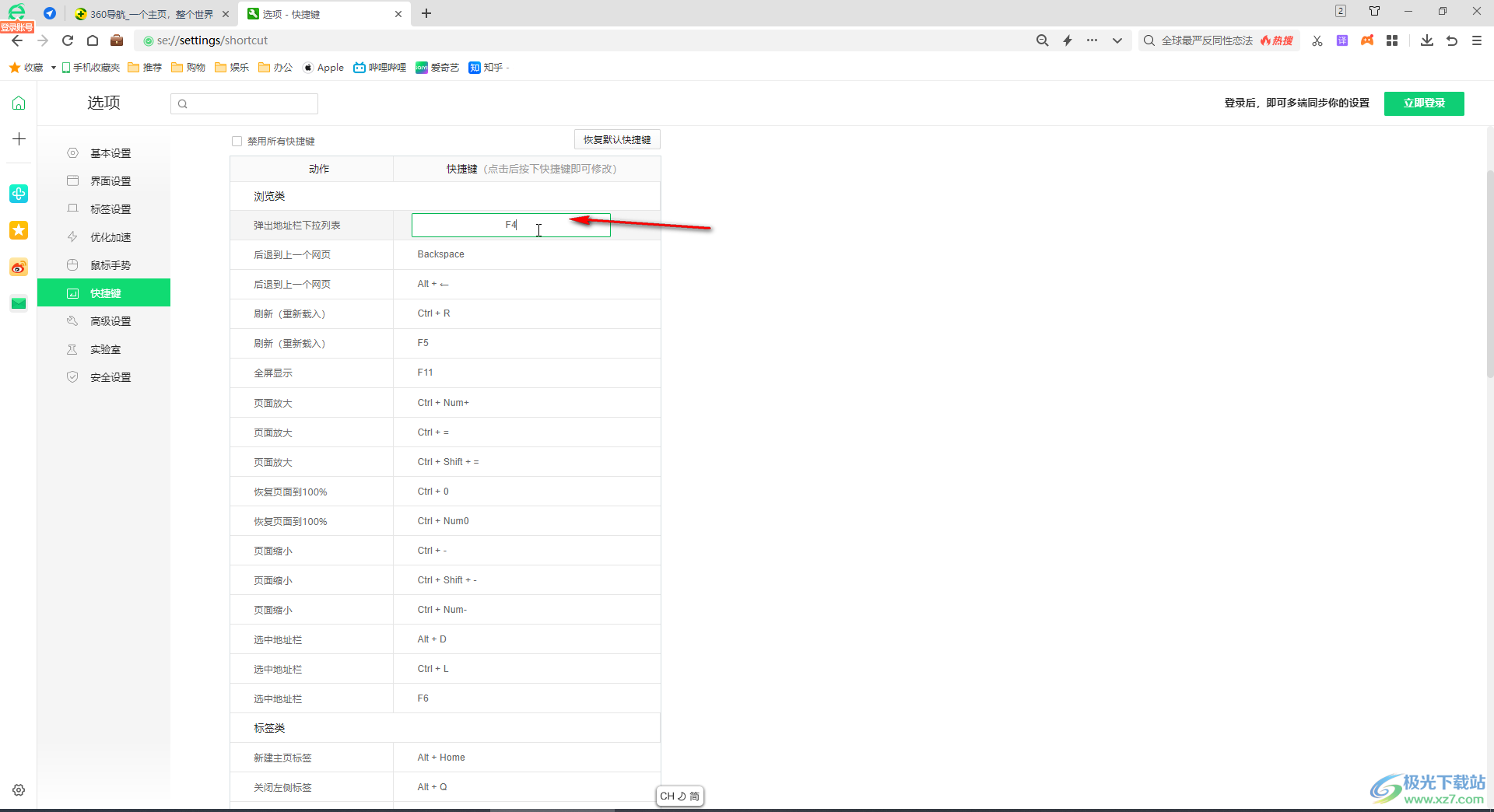Click the tab count icon showing 2

1340,11
